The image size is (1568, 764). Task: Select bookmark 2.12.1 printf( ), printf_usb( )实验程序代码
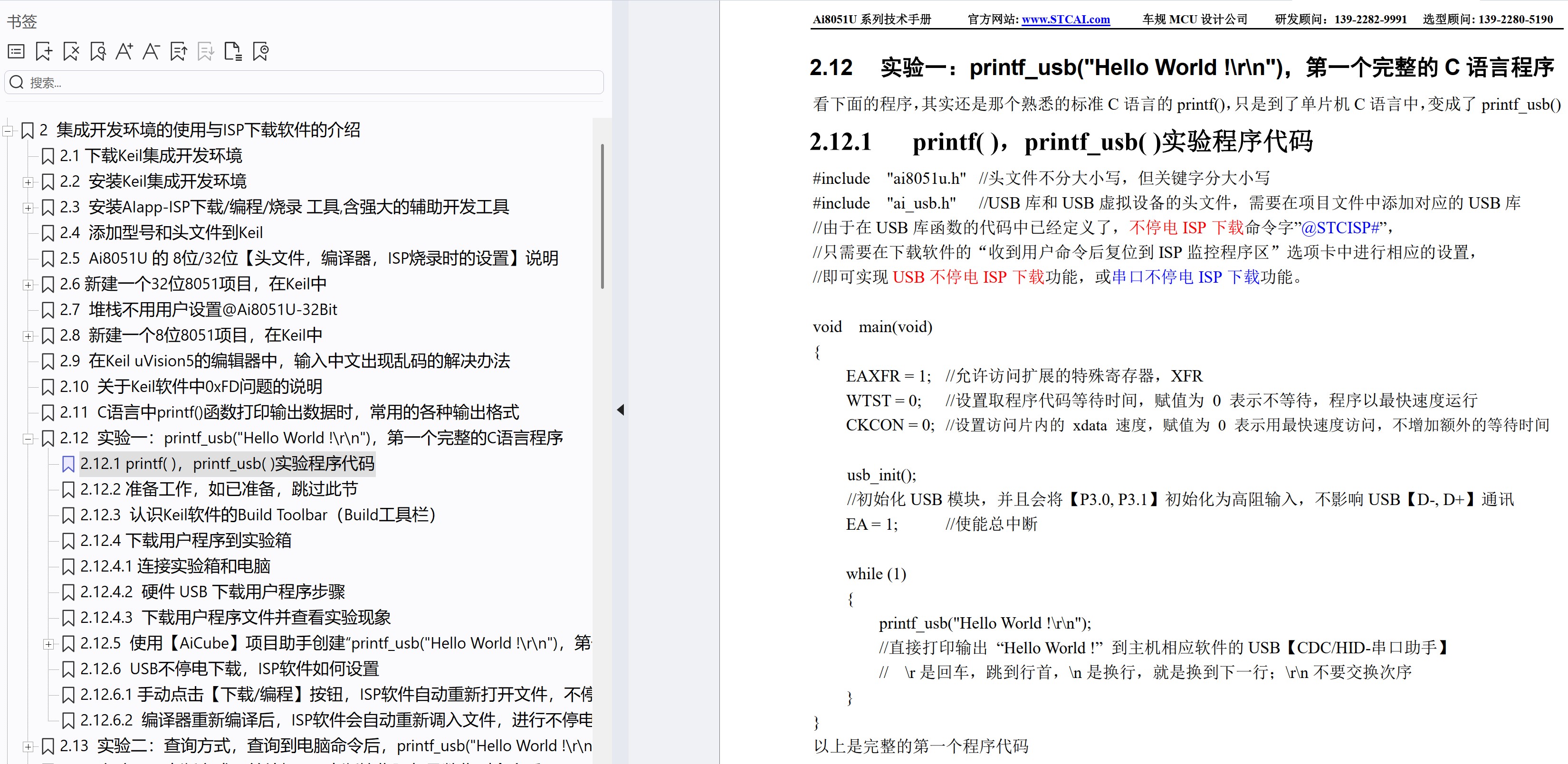click(x=227, y=465)
